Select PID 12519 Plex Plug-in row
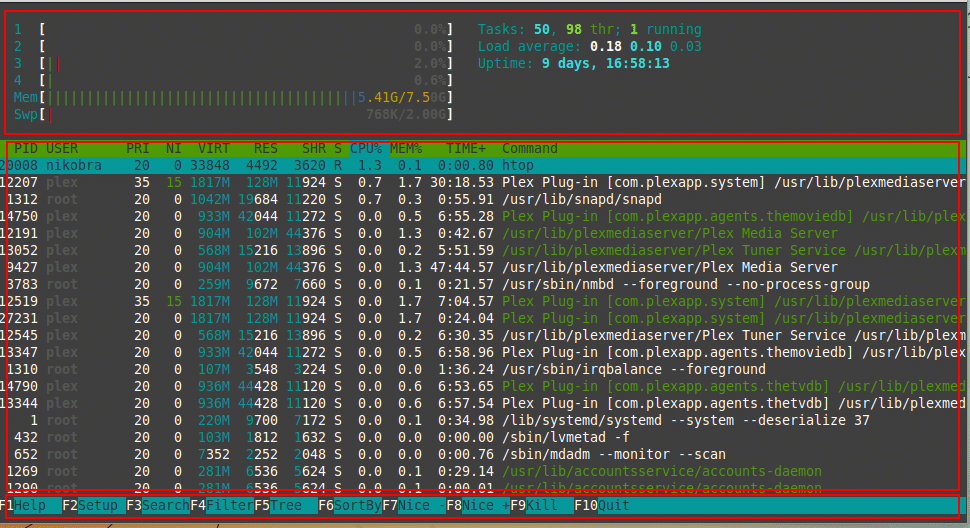The image size is (970, 528). [x=483, y=301]
